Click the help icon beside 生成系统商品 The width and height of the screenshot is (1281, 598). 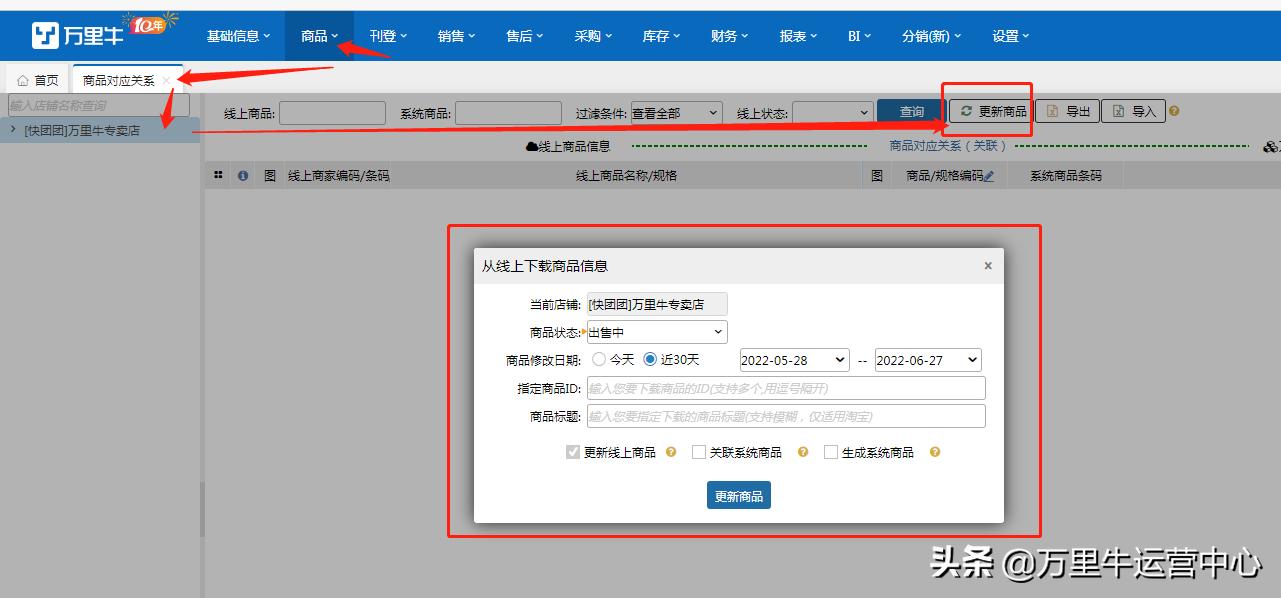point(934,452)
